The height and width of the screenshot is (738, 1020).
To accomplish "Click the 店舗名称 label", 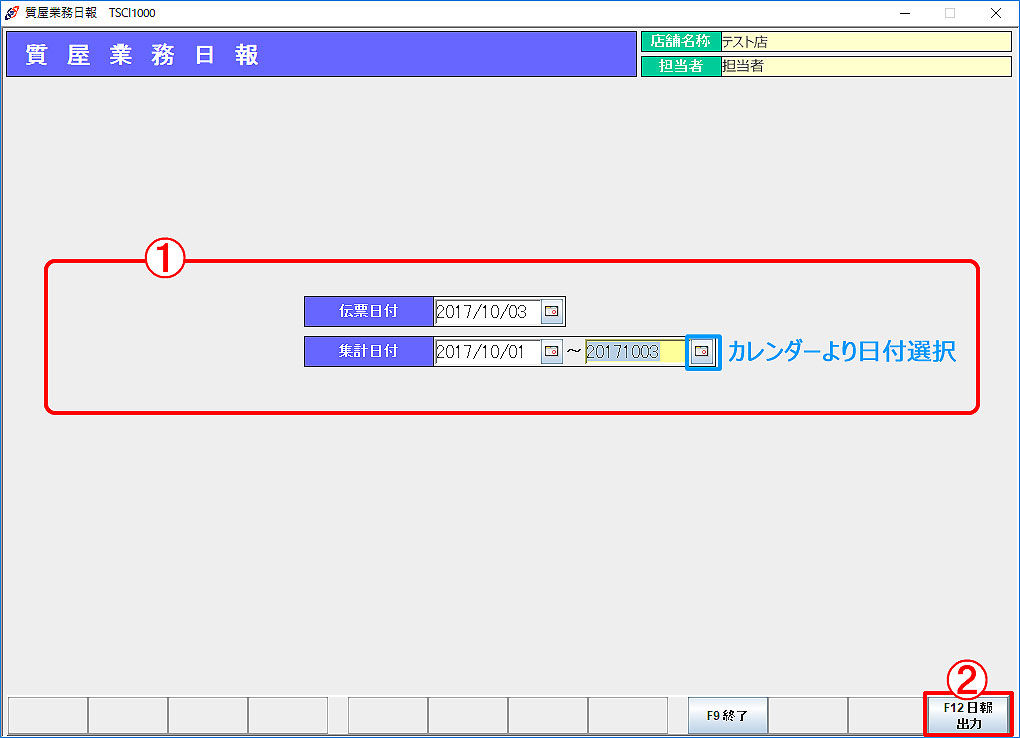I will click(681, 42).
